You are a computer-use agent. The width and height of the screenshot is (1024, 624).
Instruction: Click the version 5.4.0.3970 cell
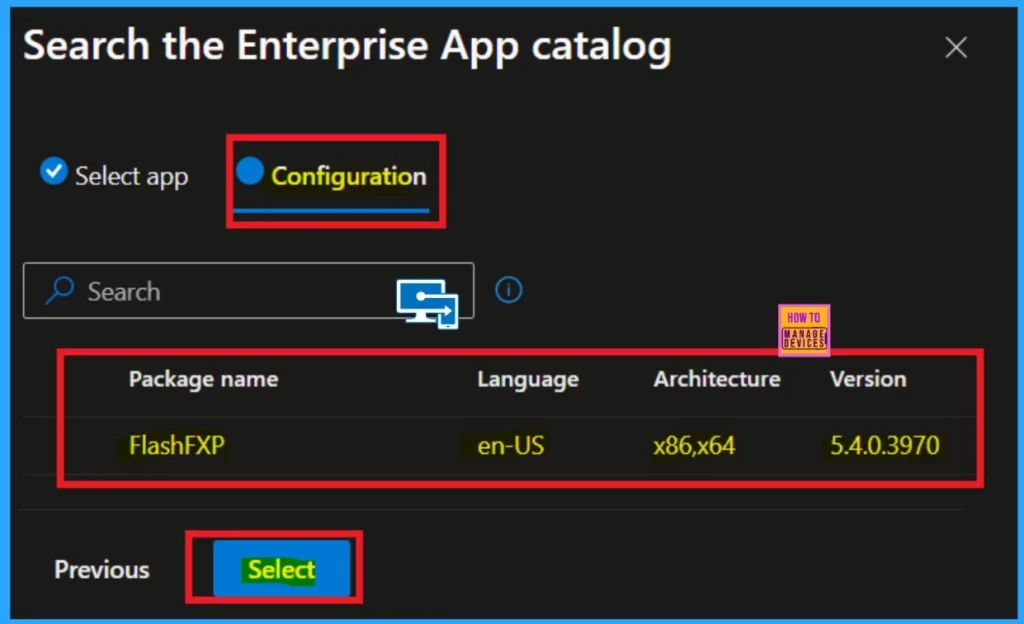click(x=884, y=446)
